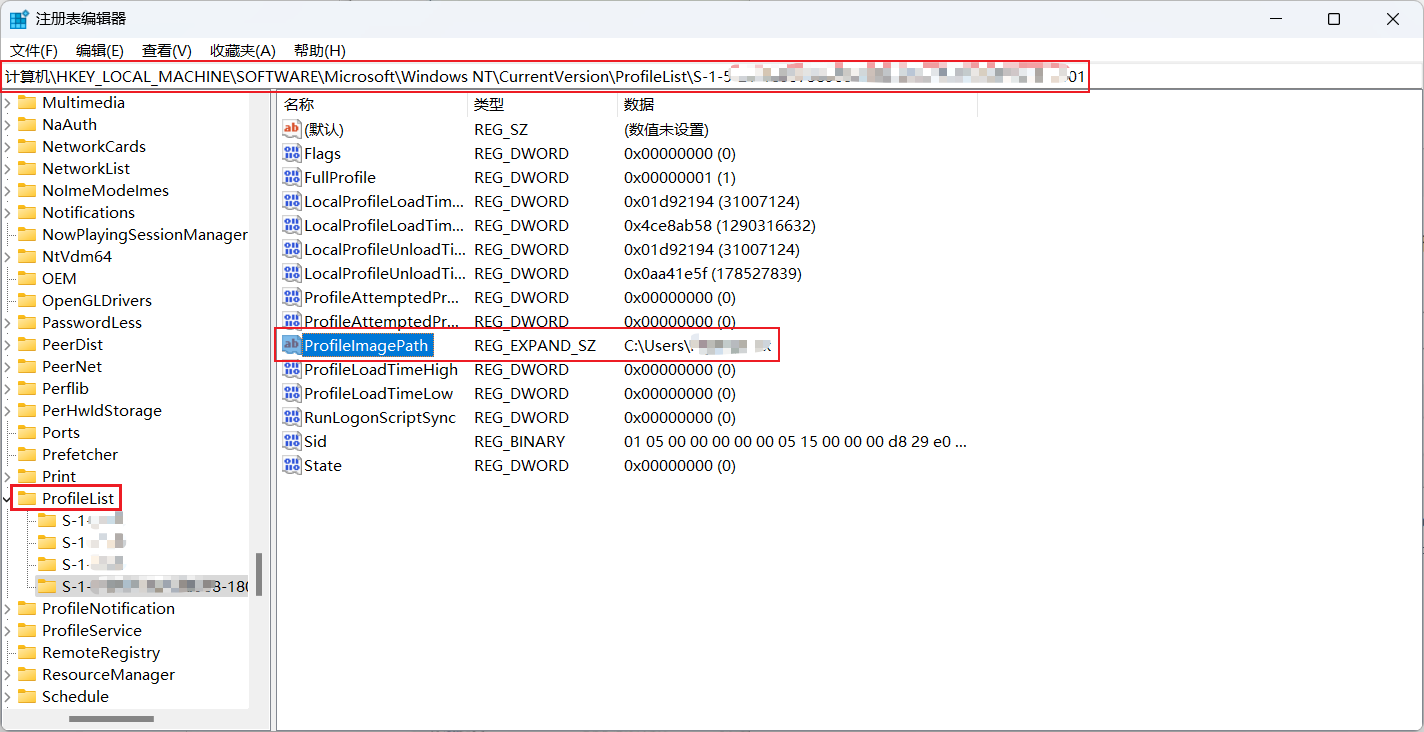The image size is (1424, 732).
Task: Expand the NetworkList tree node
Action: pyautogui.click(x=8, y=168)
